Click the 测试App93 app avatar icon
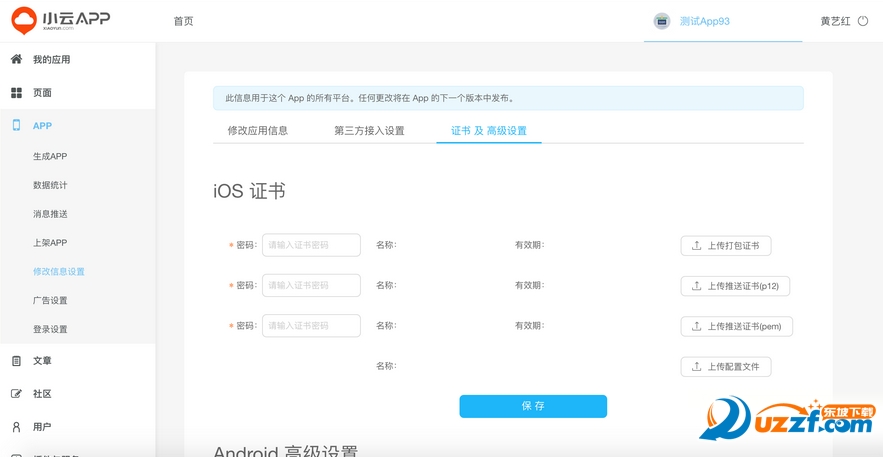 point(662,21)
